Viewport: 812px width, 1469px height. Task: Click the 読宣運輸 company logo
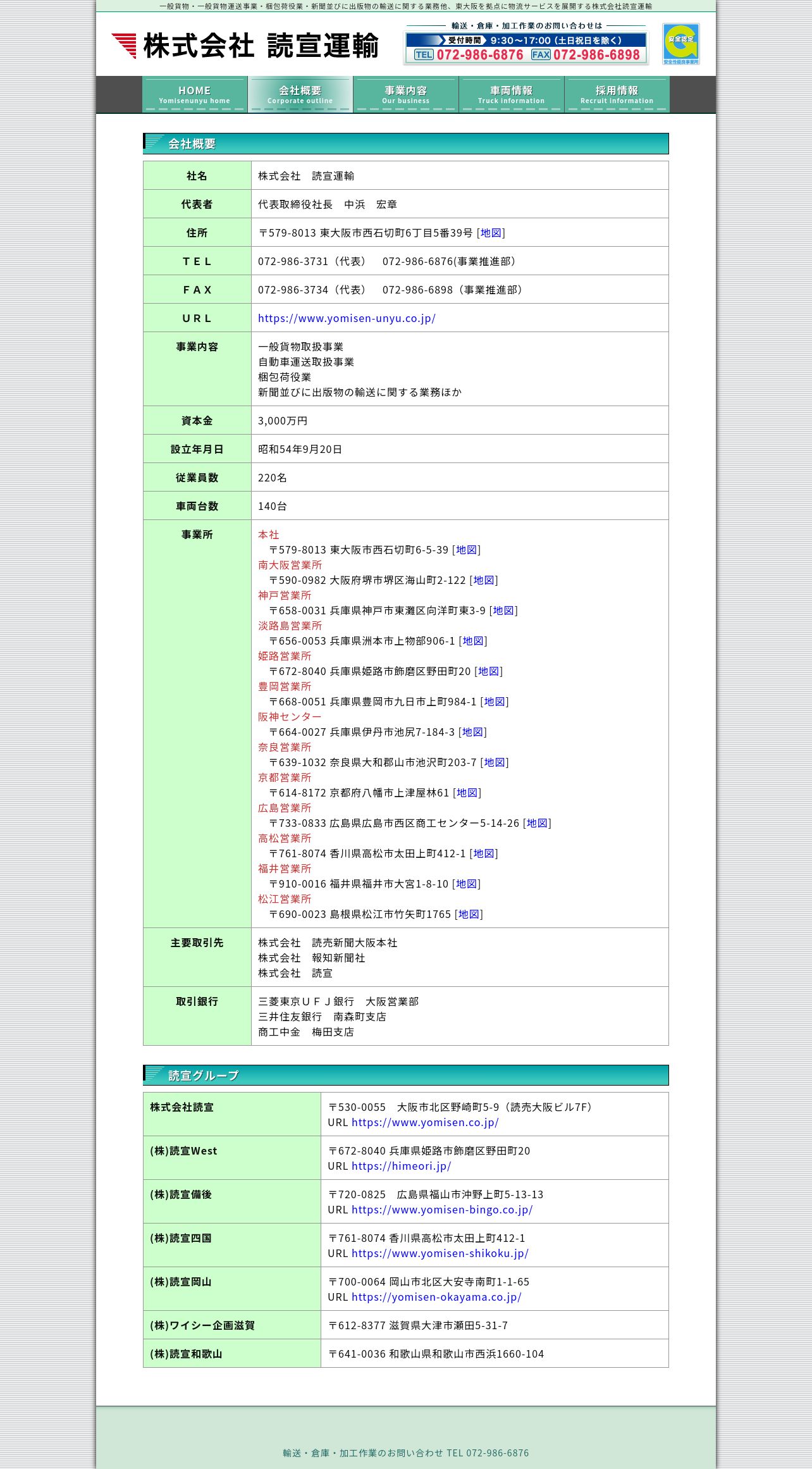[245, 46]
